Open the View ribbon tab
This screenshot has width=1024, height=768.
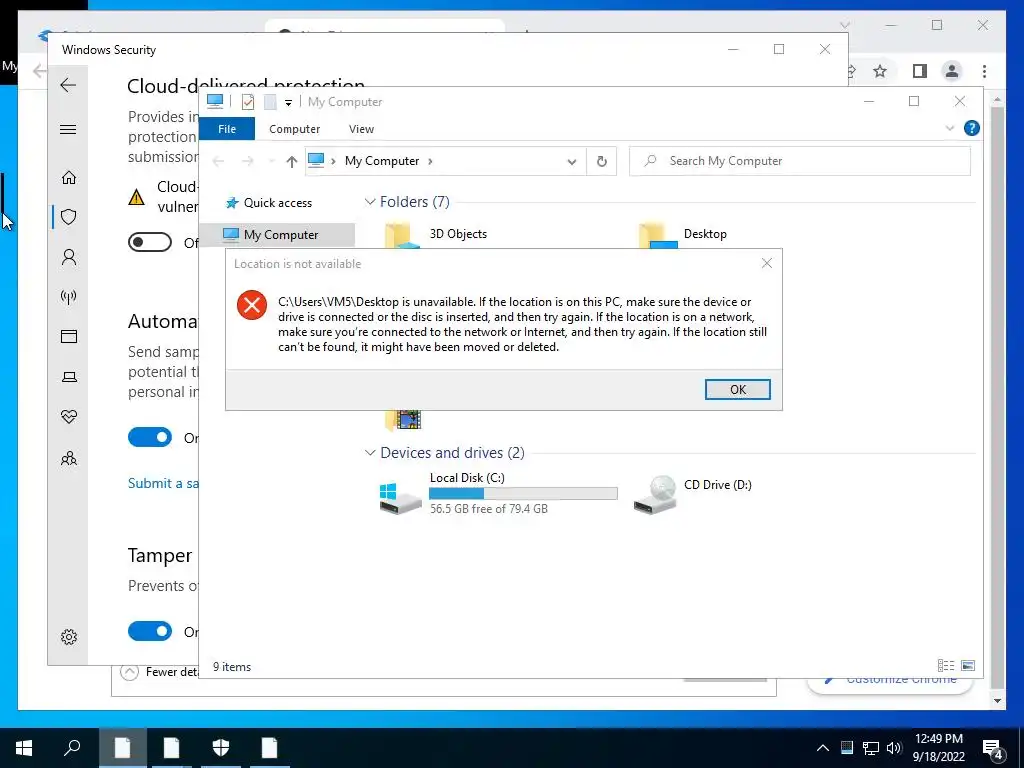pyautogui.click(x=361, y=129)
